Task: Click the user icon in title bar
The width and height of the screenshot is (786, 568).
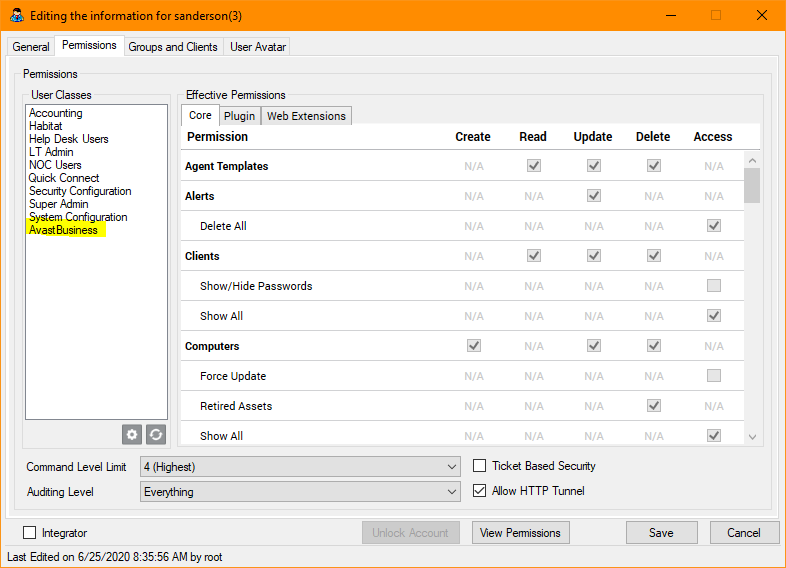Action: (15, 16)
